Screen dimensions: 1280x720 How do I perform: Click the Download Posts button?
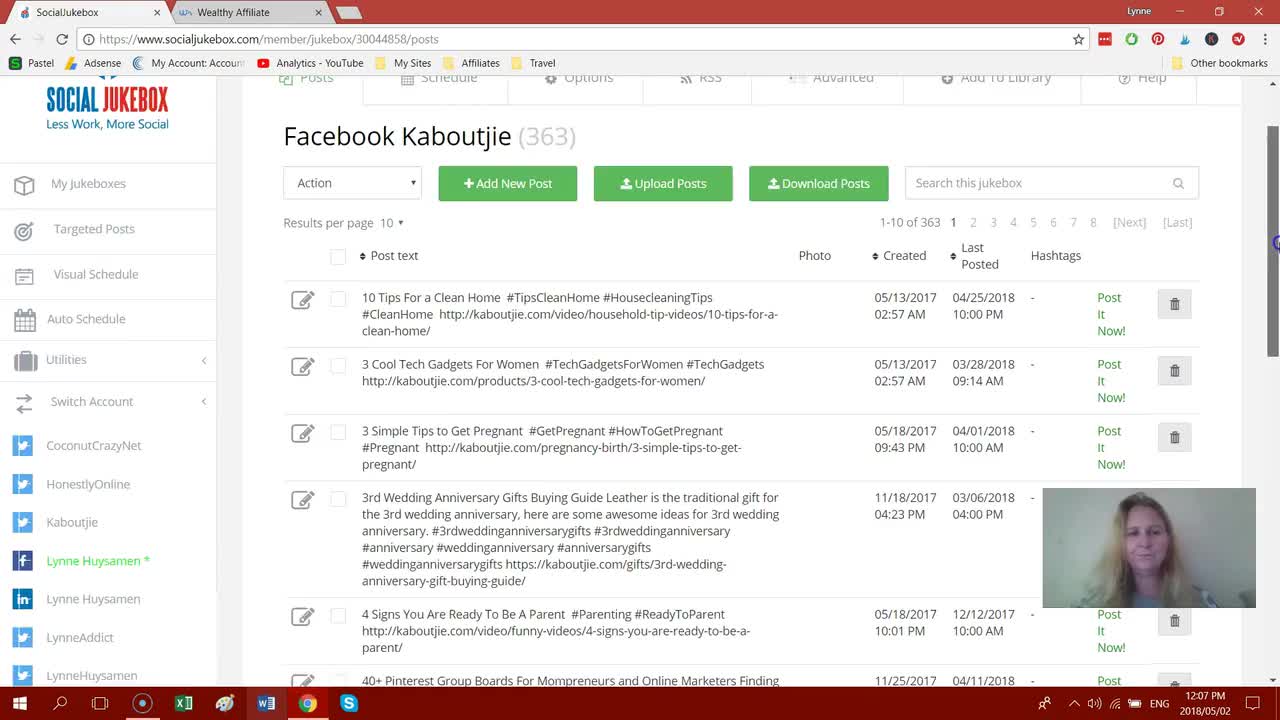pos(819,183)
